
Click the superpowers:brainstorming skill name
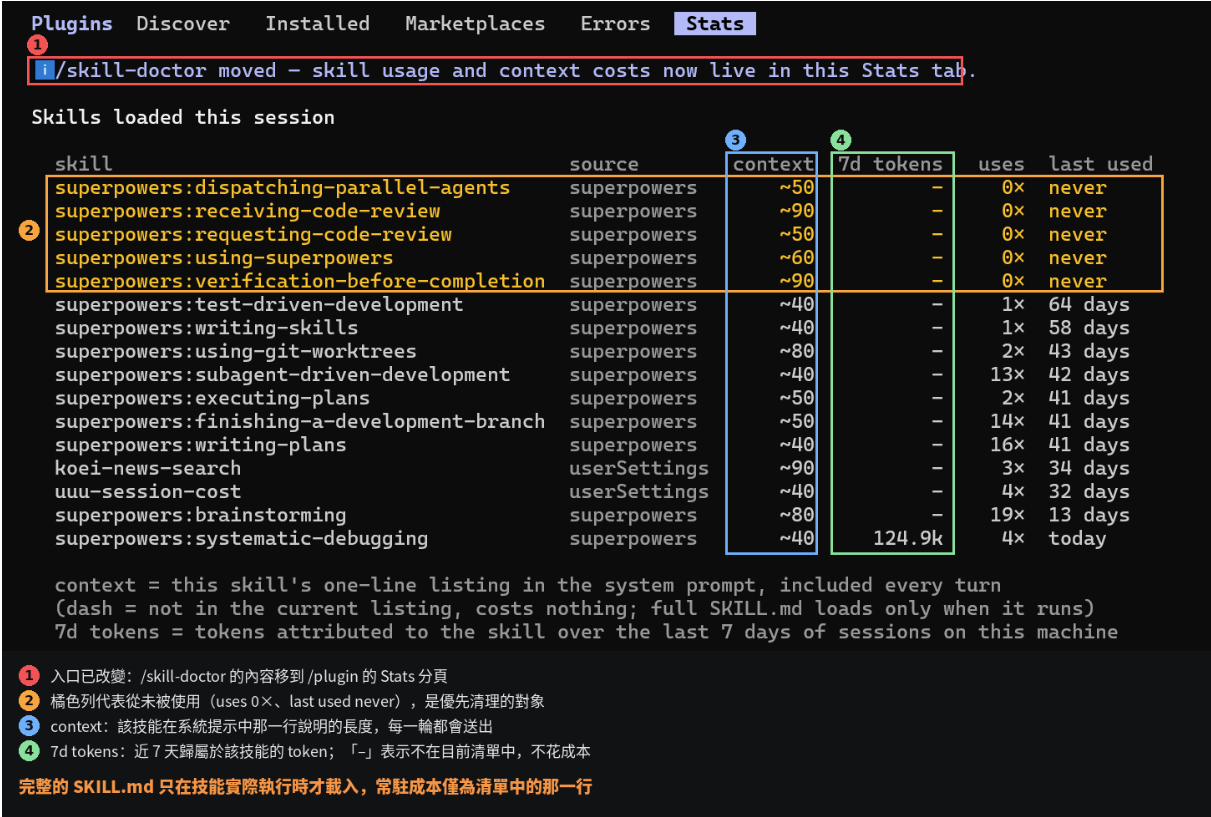tap(200, 515)
